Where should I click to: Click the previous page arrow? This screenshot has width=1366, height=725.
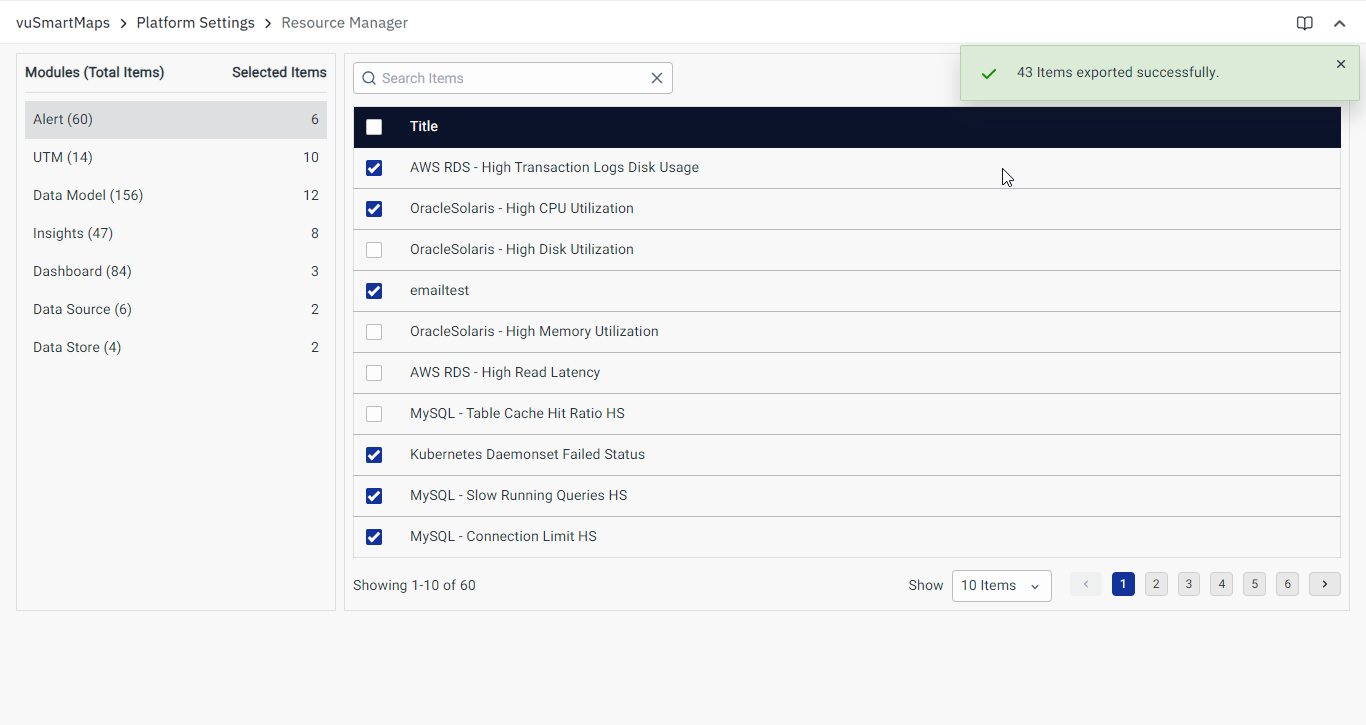pos(1085,584)
